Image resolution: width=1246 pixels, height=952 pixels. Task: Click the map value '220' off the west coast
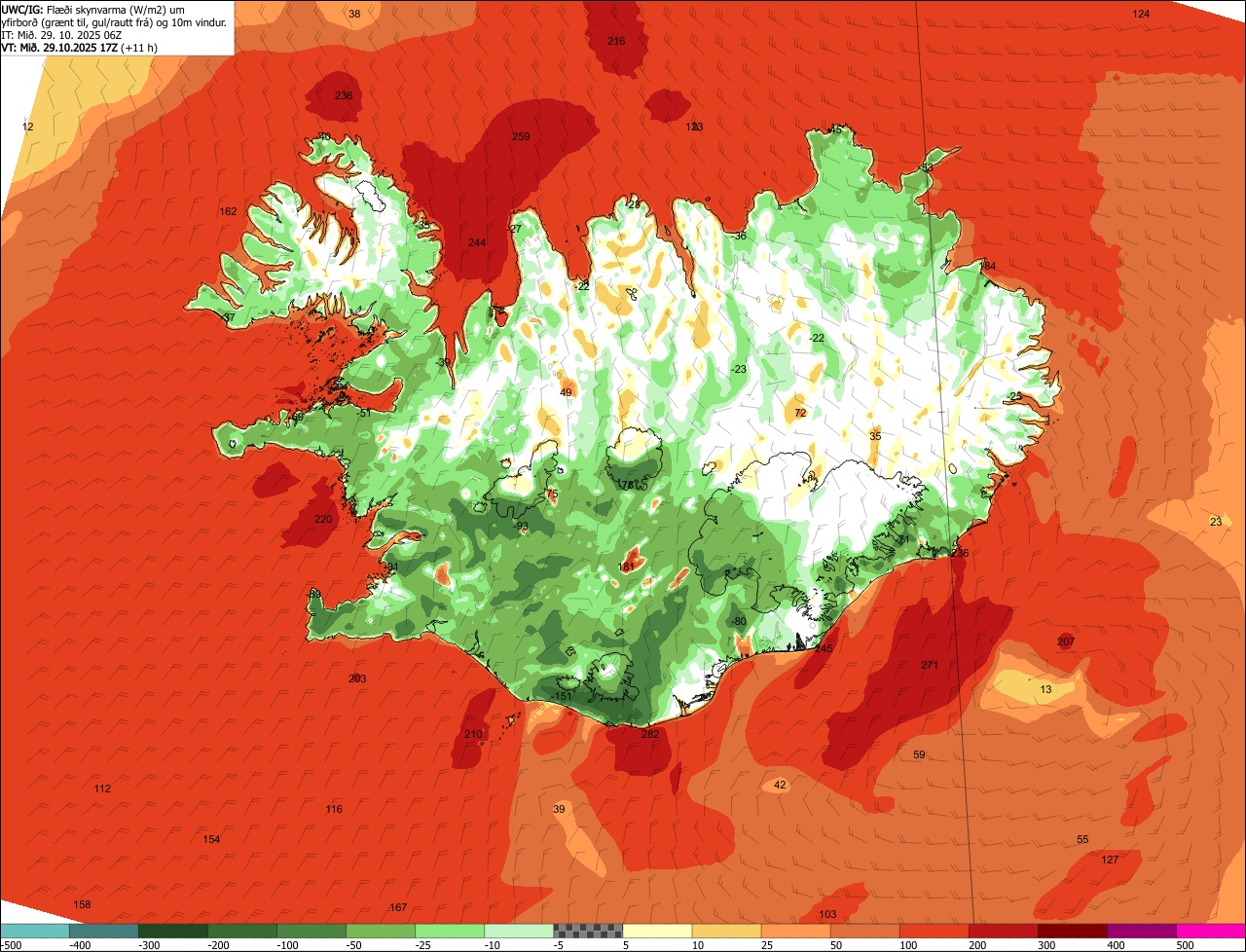click(323, 519)
